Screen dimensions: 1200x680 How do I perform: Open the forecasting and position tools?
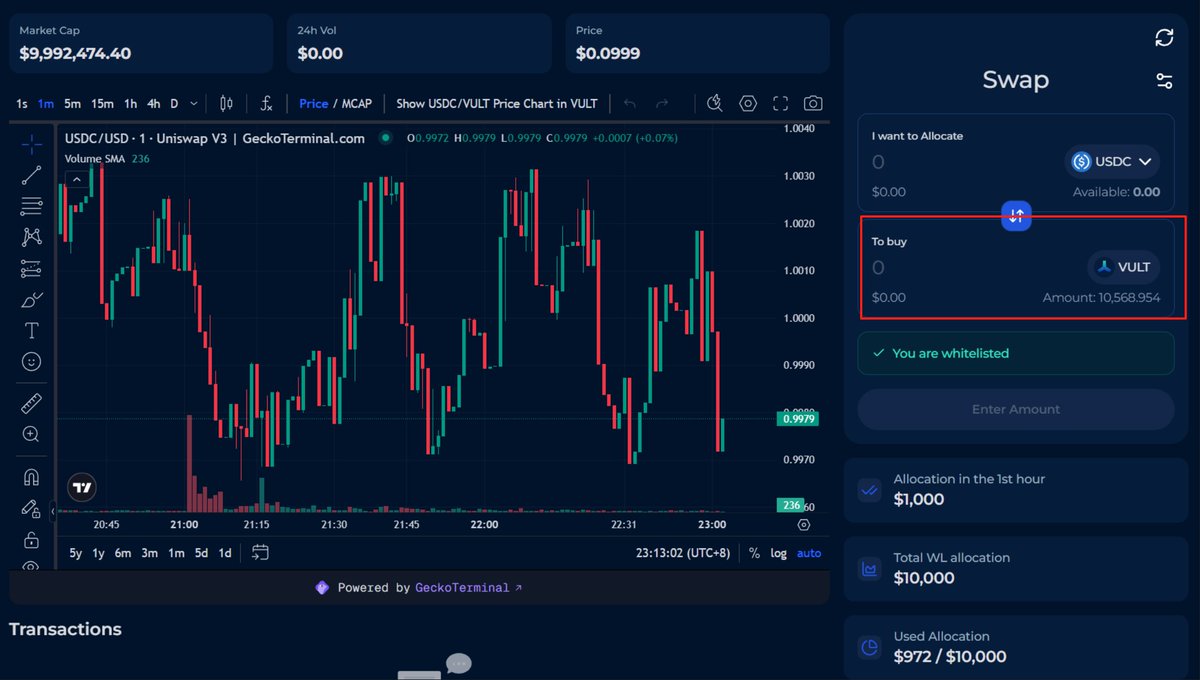click(x=31, y=268)
